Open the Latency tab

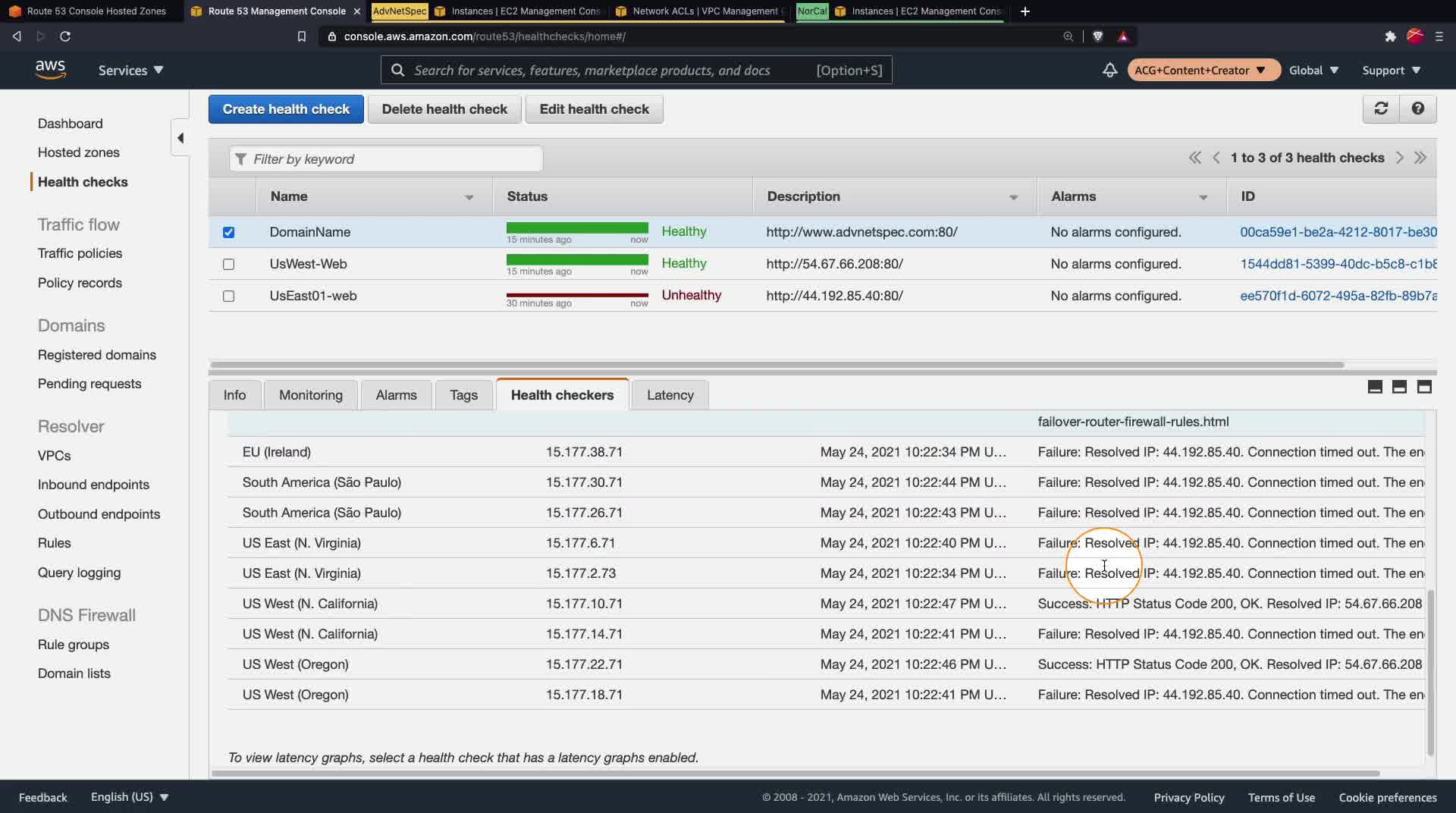(x=670, y=395)
